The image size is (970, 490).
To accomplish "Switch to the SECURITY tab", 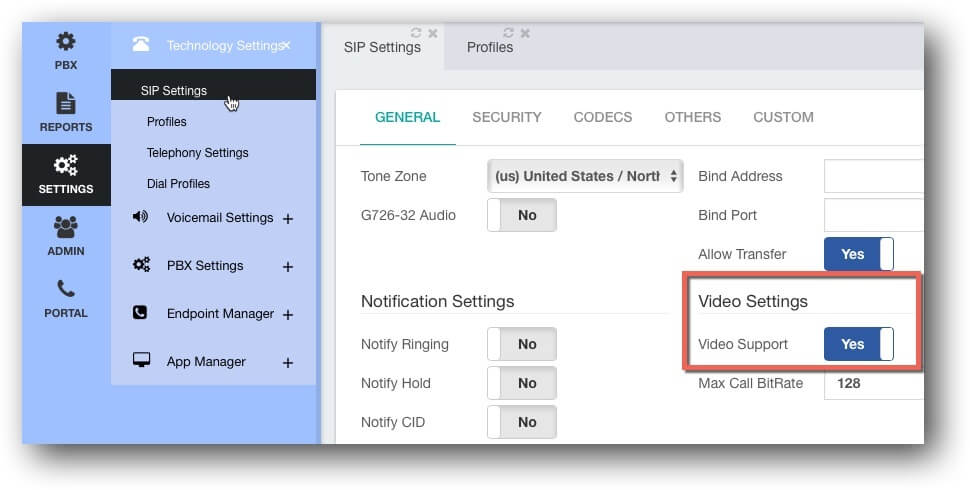I will click(x=507, y=117).
